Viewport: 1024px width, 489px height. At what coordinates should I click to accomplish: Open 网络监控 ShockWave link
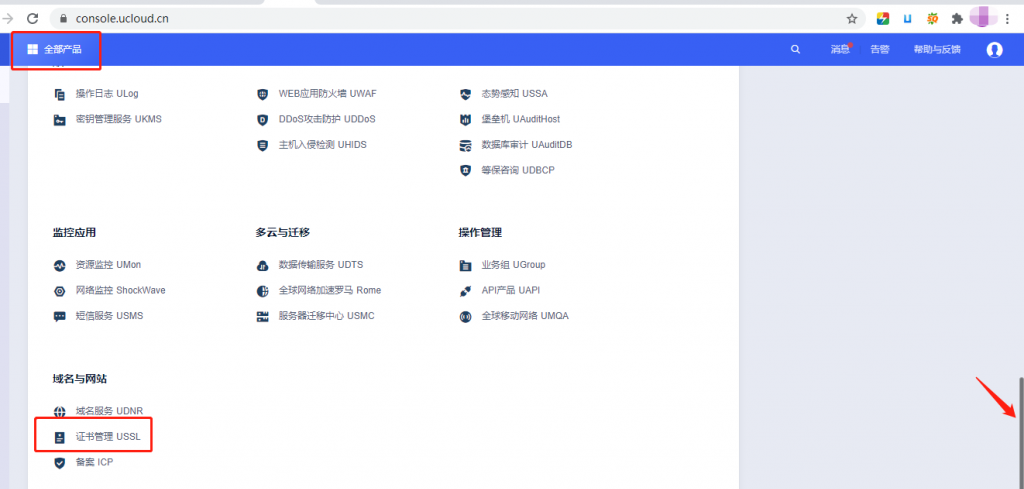[x=121, y=290]
